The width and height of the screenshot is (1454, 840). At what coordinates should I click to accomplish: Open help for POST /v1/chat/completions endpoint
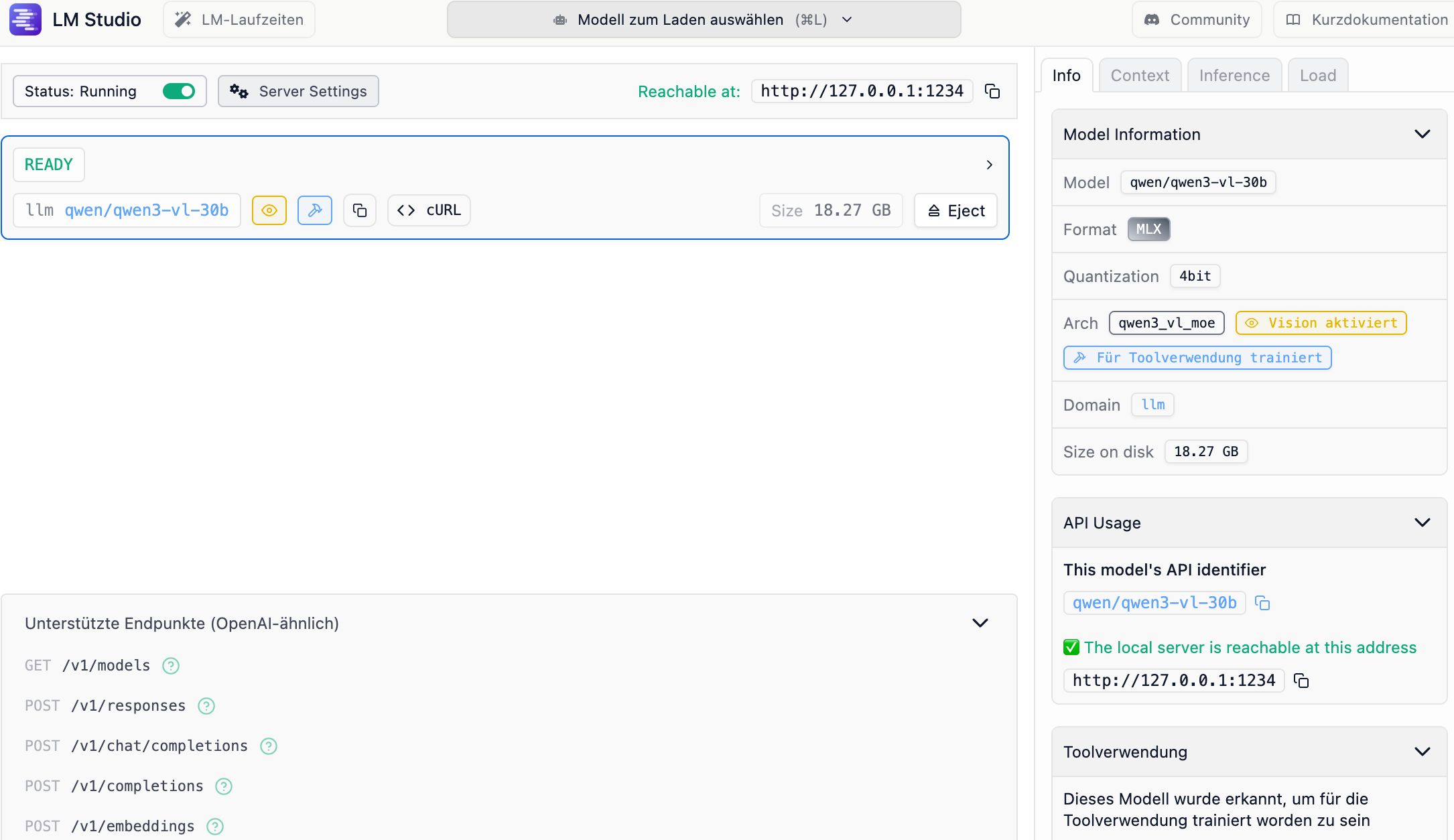click(x=269, y=746)
